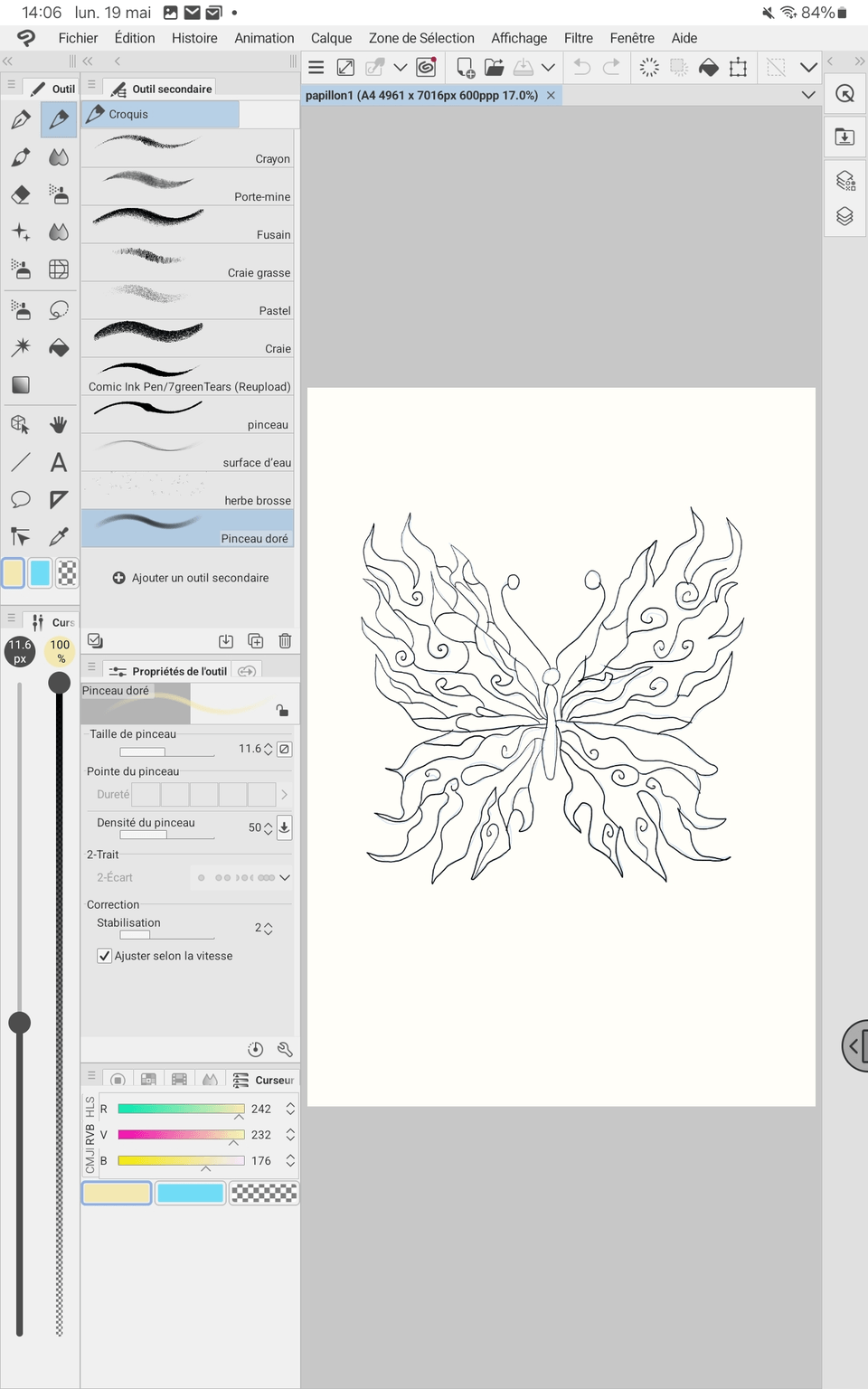This screenshot has width=868, height=1389.
Task: Choose the Hand move tool
Action: pos(59,424)
